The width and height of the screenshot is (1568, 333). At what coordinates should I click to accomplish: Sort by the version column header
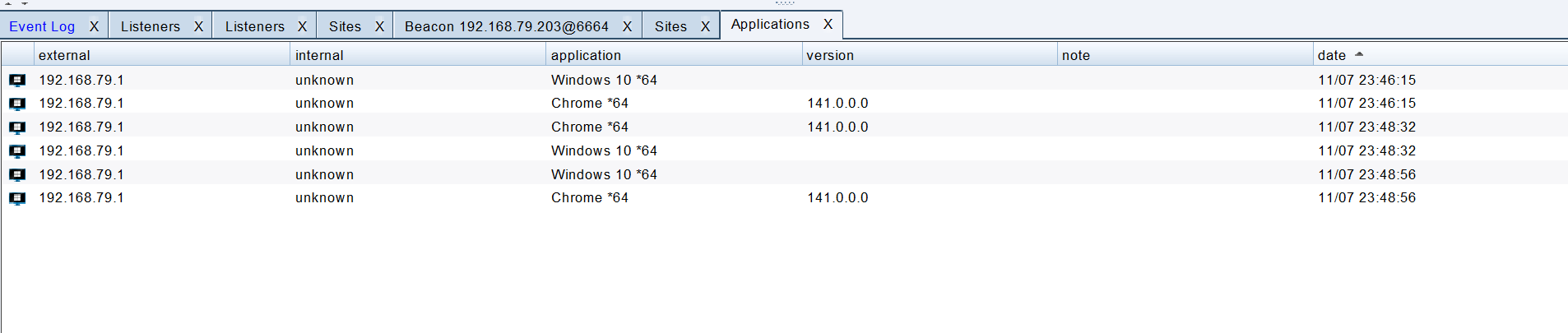pyautogui.click(x=930, y=55)
